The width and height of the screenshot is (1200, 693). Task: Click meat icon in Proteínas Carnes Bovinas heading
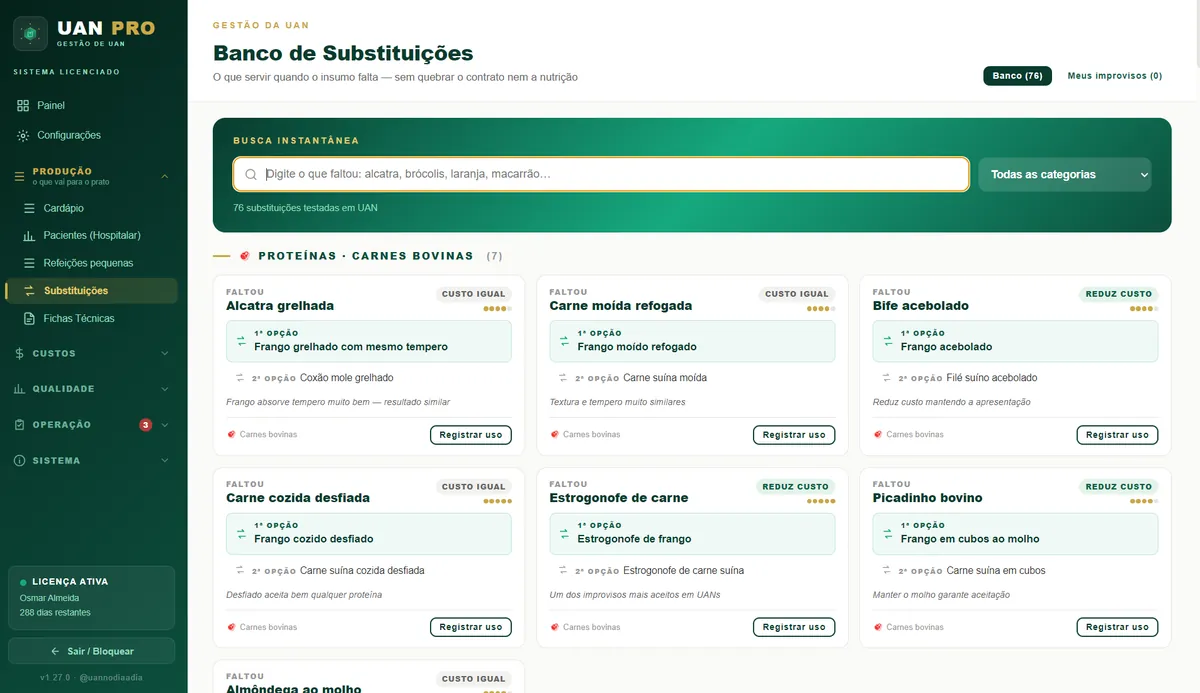coord(245,256)
